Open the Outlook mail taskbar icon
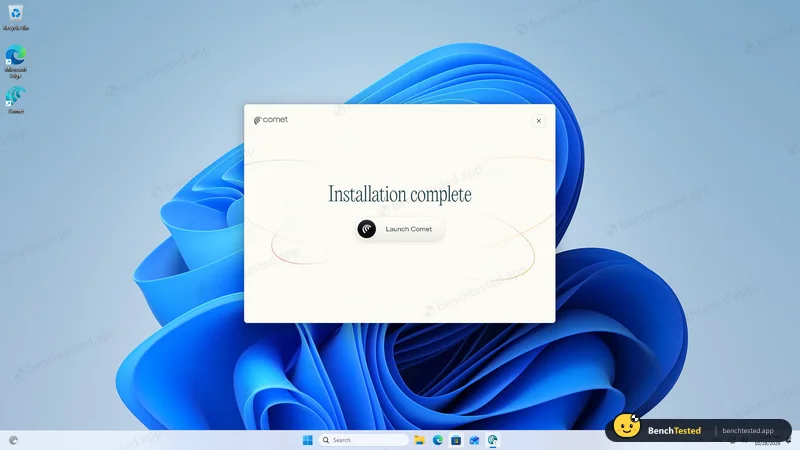 click(474, 440)
